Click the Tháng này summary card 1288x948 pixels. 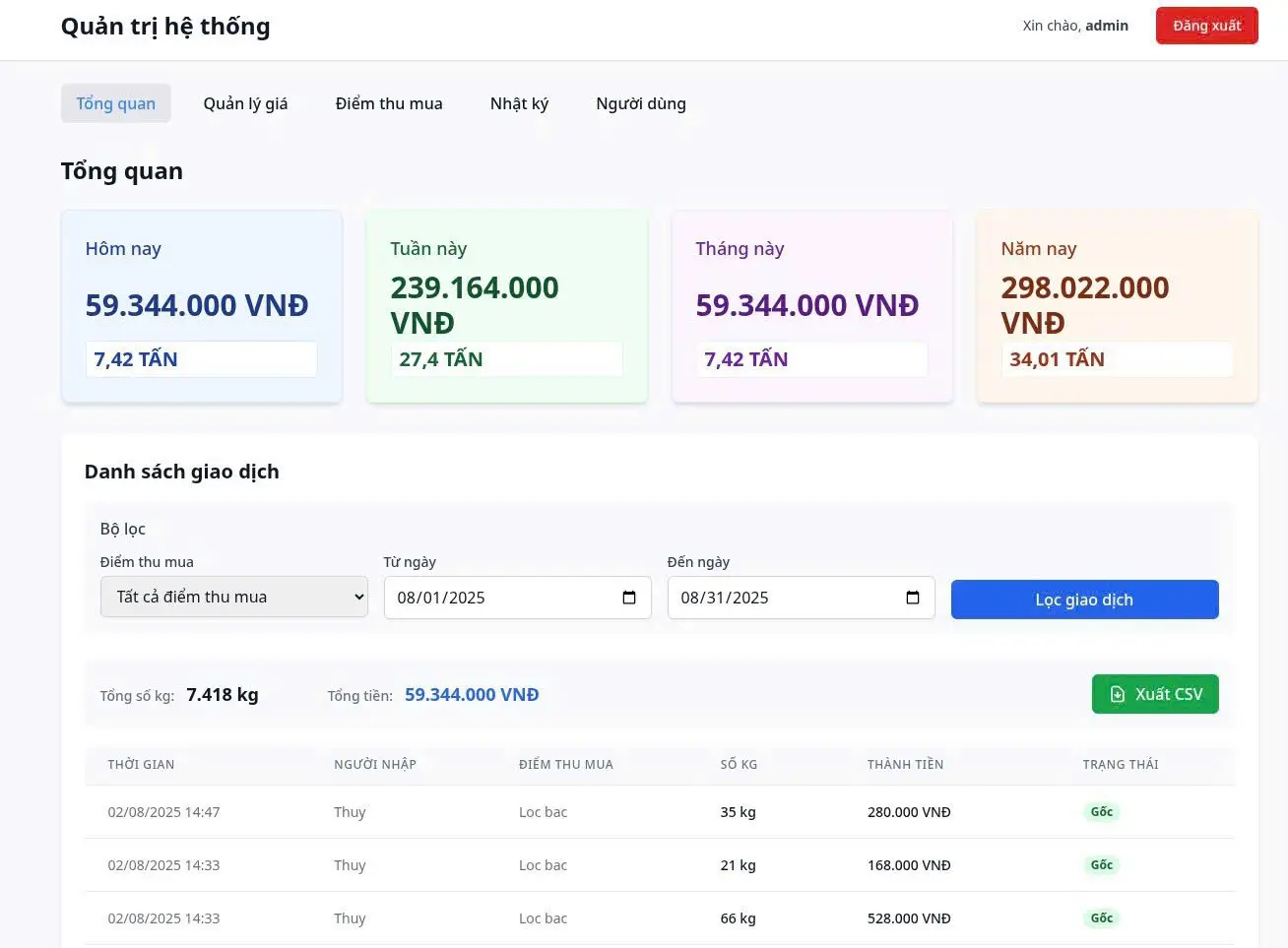coord(812,306)
